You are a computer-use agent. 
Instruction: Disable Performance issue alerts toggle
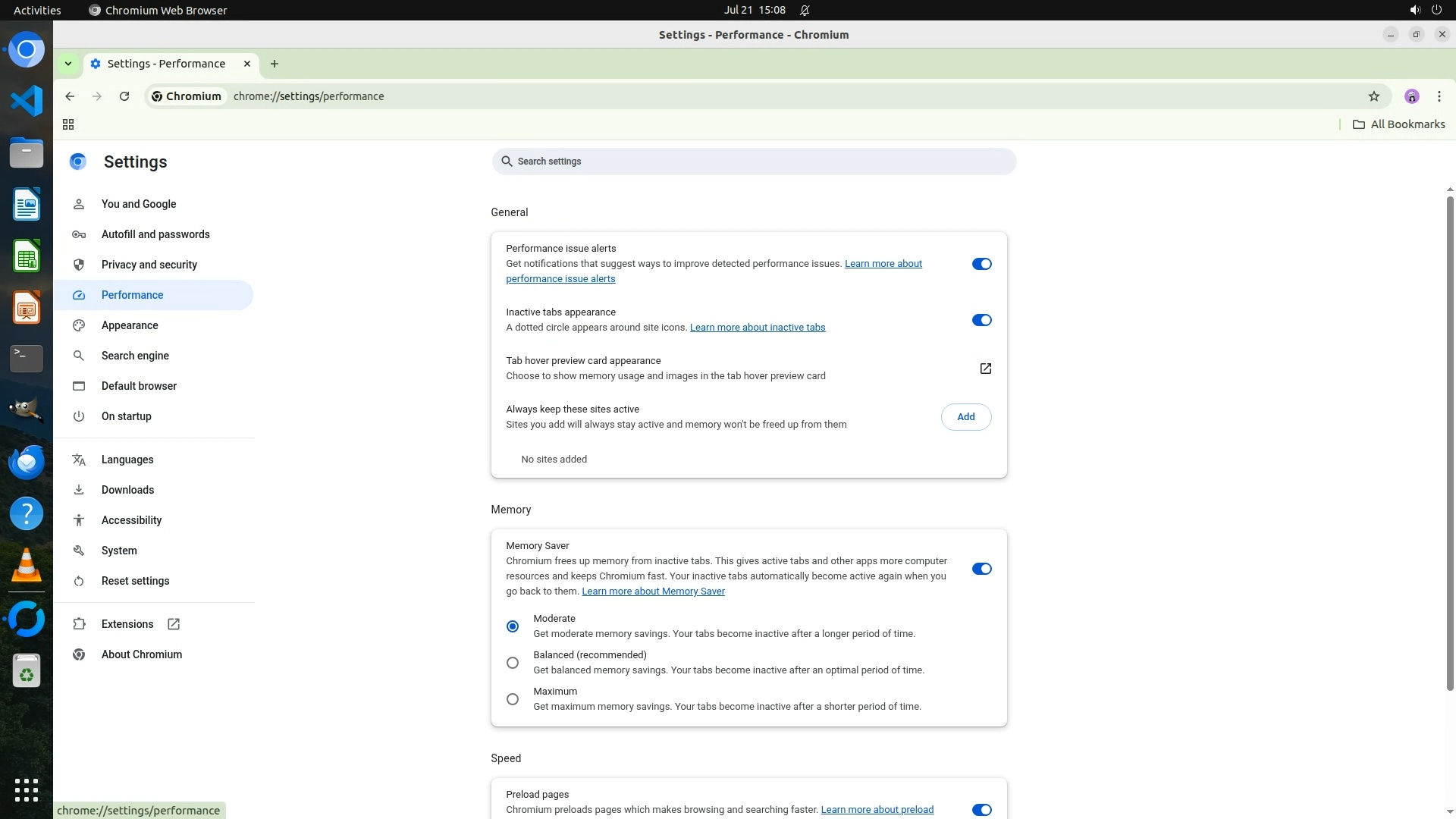[981, 264]
